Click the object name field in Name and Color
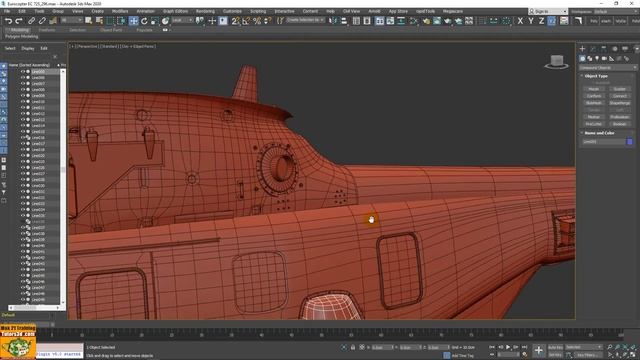Image resolution: width=640 pixels, height=360 pixels. 604,142
